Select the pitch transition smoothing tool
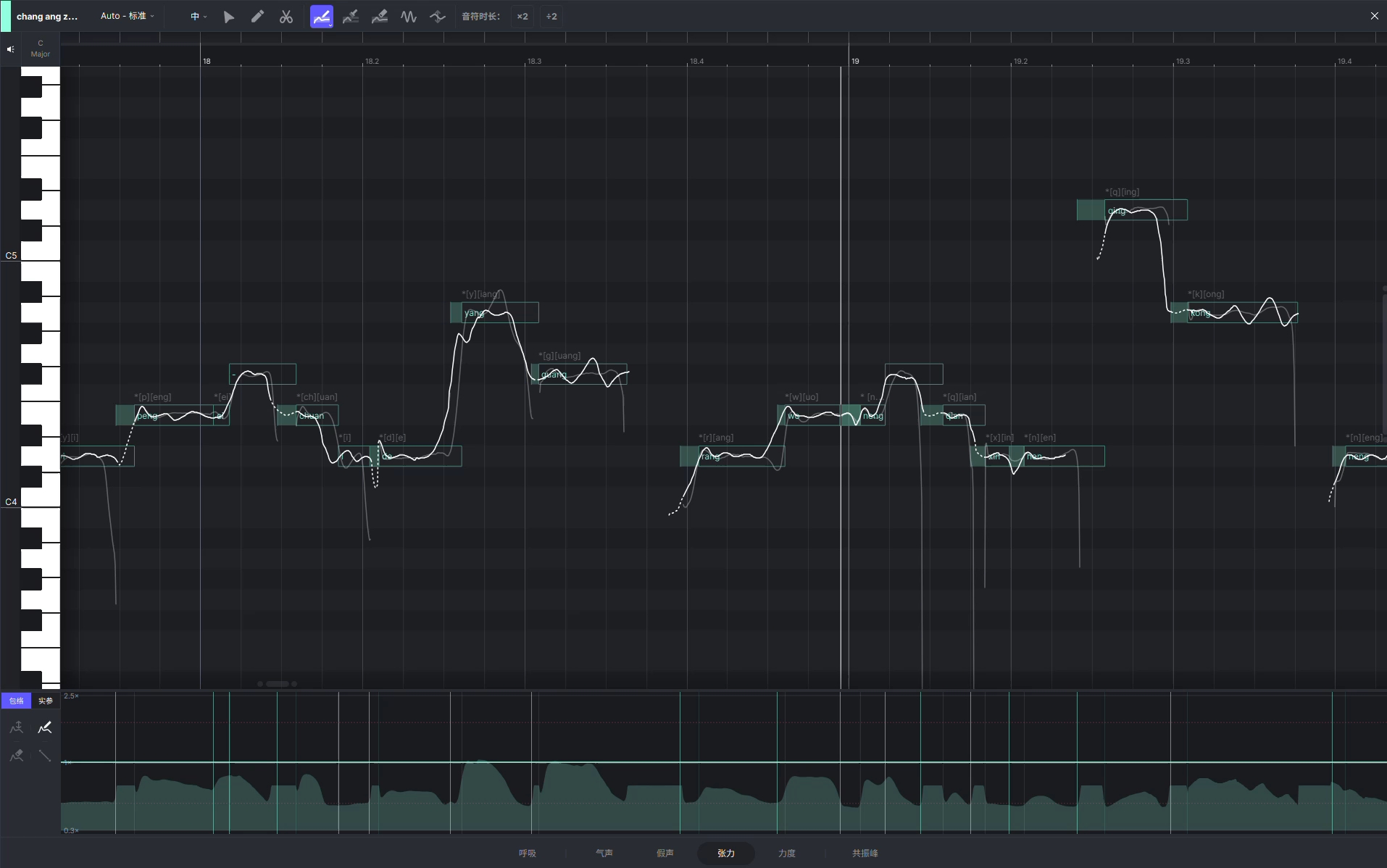The height and width of the screenshot is (868, 1387). tap(437, 17)
